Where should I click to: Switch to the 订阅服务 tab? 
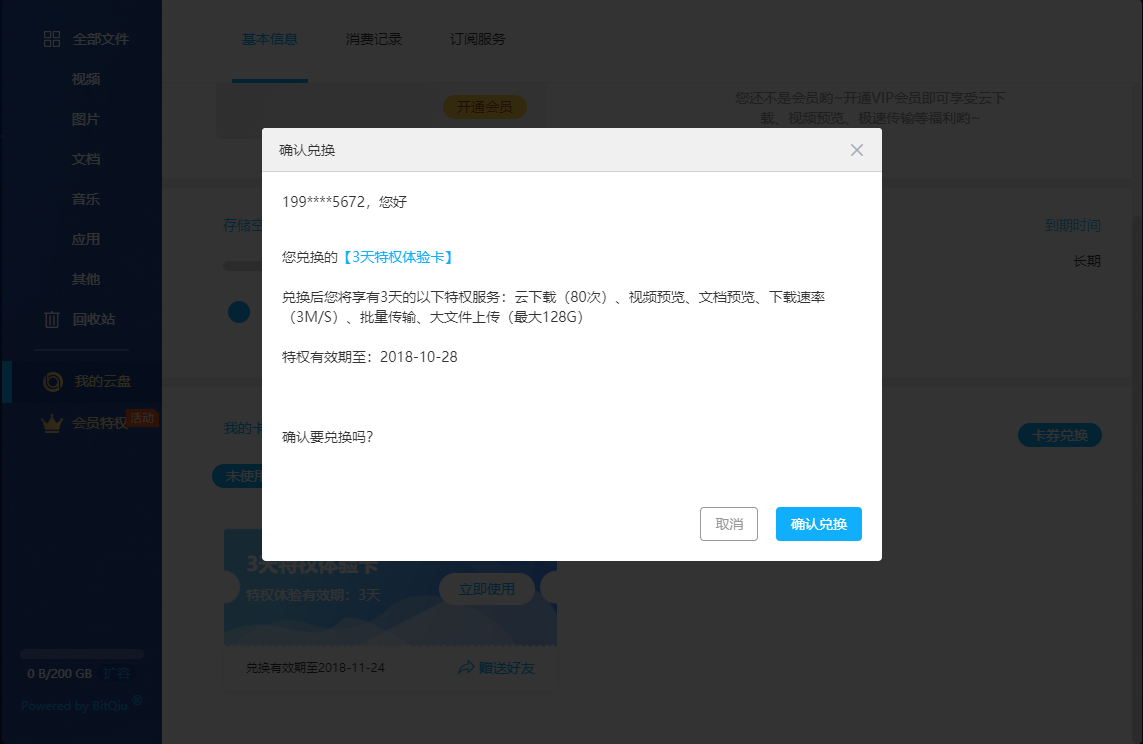pyautogui.click(x=477, y=40)
